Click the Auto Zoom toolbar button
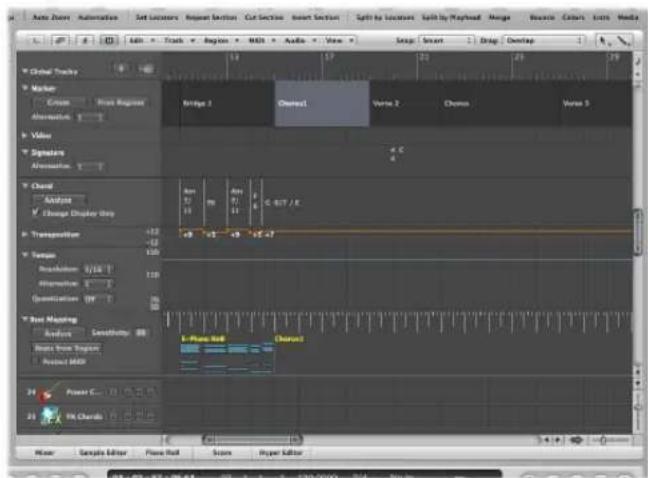The image size is (648, 478). (x=51, y=17)
